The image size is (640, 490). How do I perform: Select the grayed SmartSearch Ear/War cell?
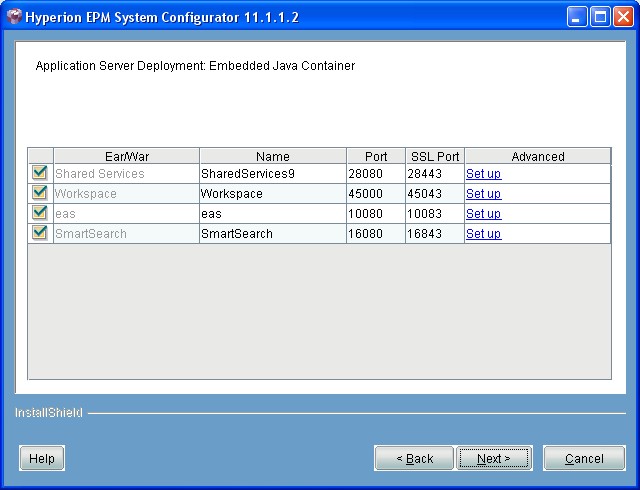point(127,234)
